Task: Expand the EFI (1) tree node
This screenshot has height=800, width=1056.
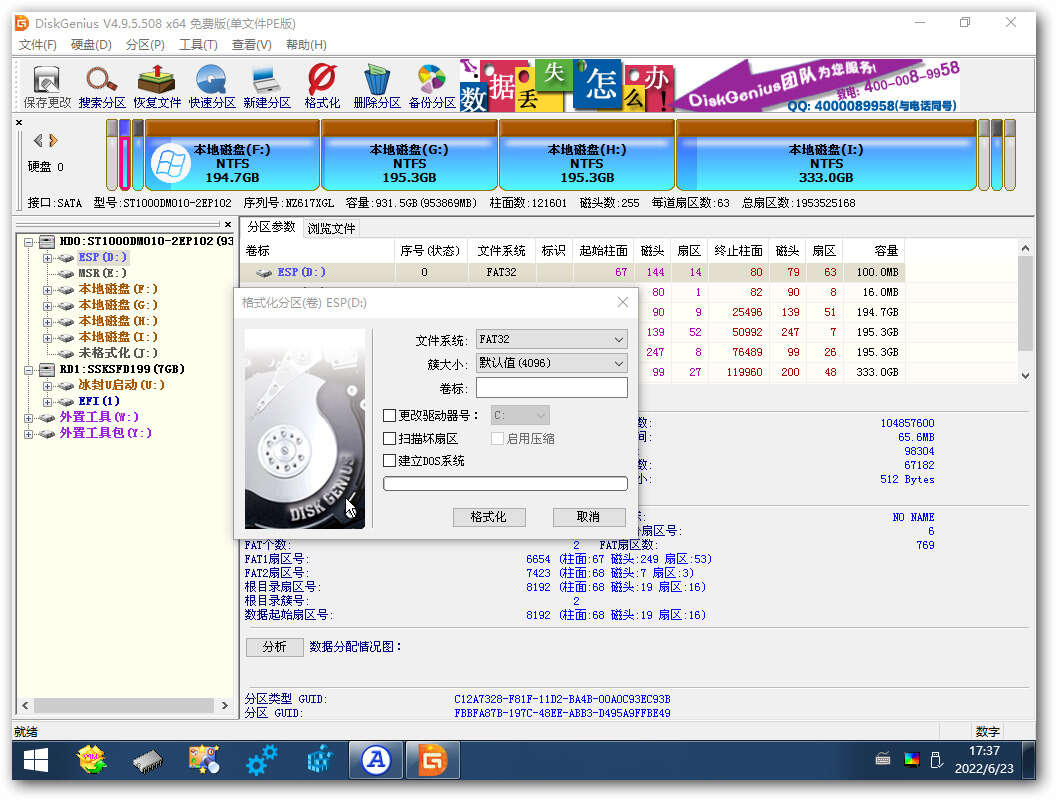Action: click(x=47, y=402)
